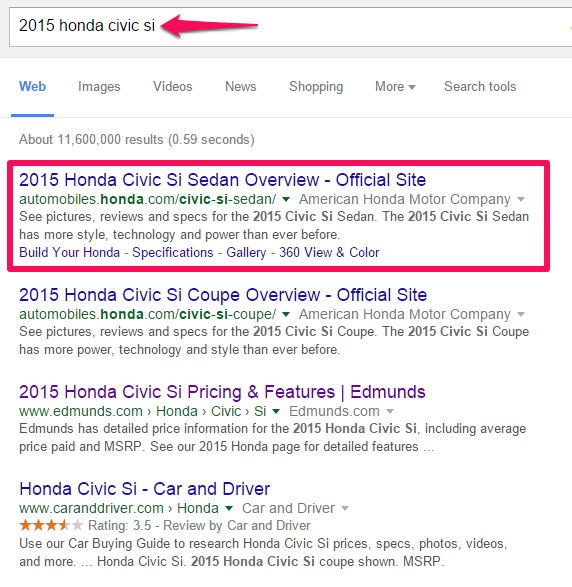572x587 pixels.
Task: Click the search box with the query
Action: pyautogui.click(x=290, y=27)
